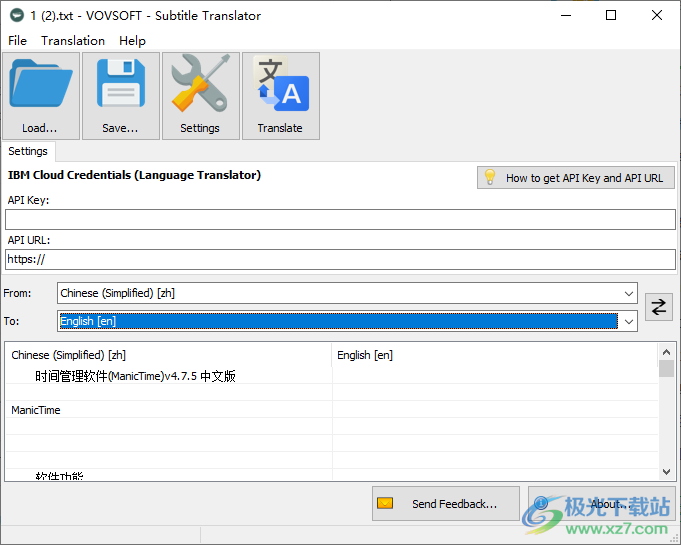The height and width of the screenshot is (545, 681).
Task: Click How to get API Key and API URL
Action: click(575, 178)
